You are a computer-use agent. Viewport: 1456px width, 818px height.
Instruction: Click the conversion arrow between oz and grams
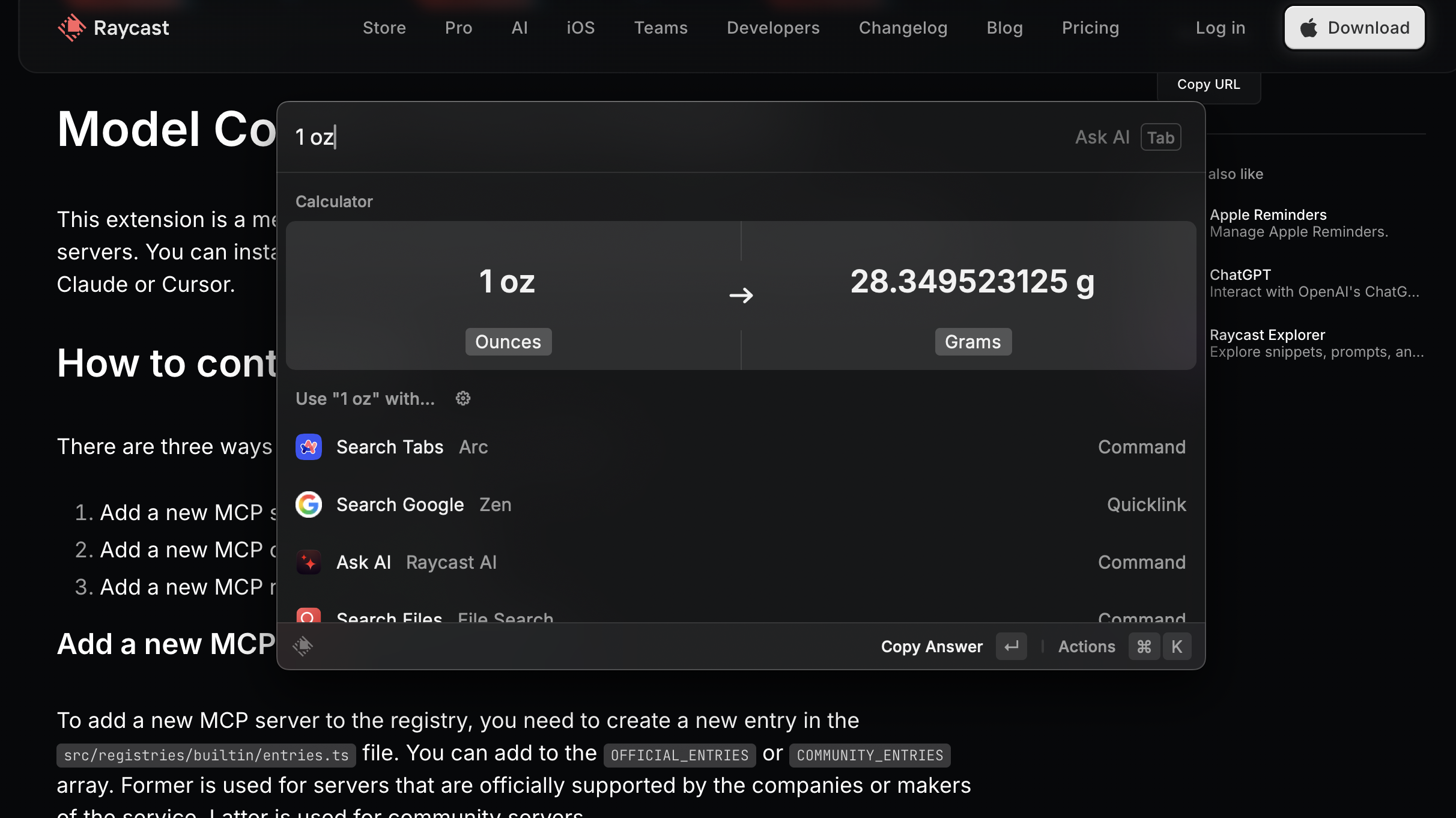(x=741, y=295)
